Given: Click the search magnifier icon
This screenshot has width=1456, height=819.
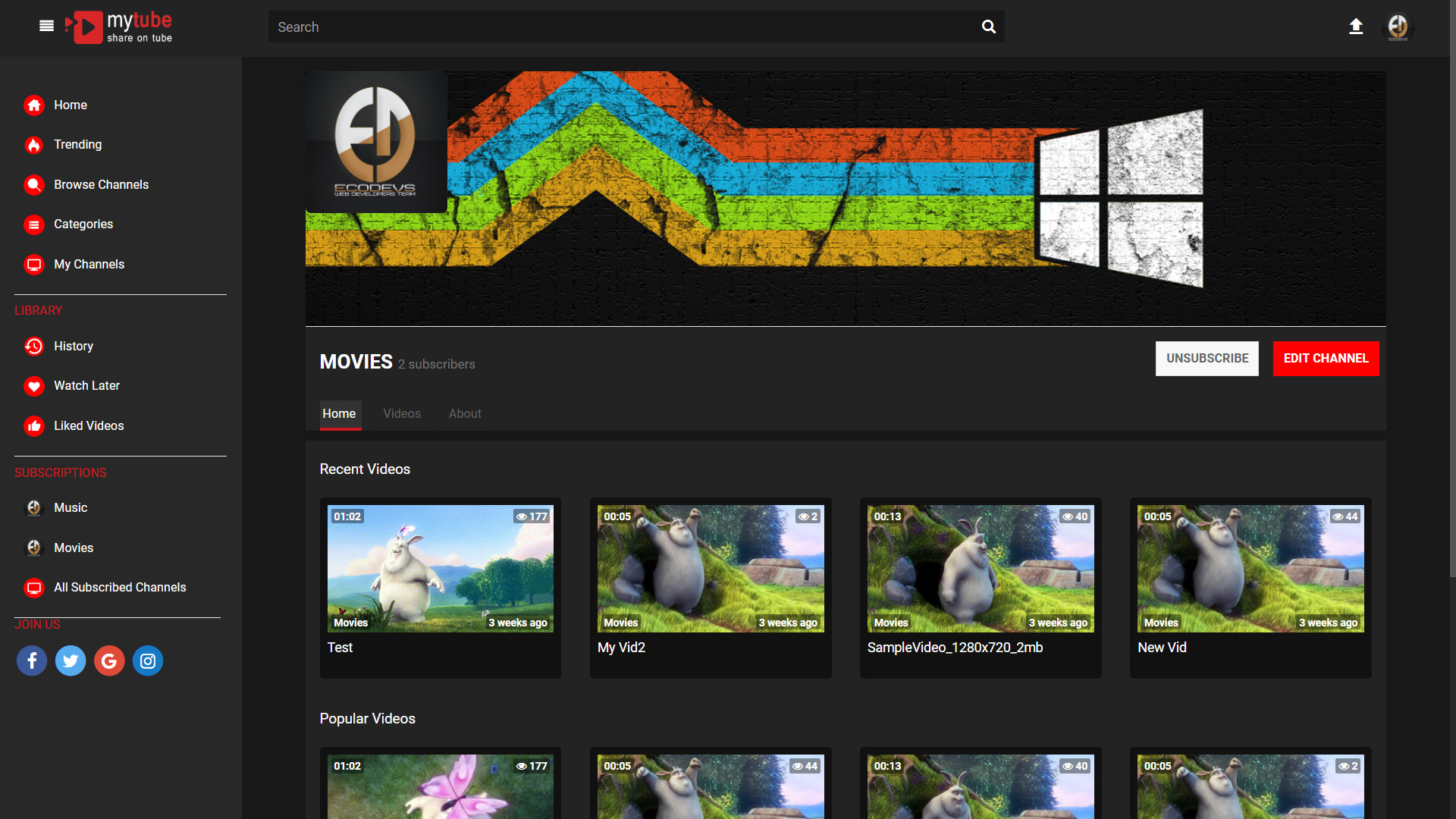Looking at the screenshot, I should click(988, 27).
